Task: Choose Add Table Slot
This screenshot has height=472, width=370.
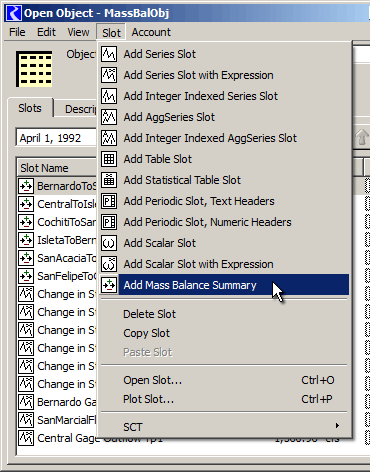Action: [x=225, y=159]
